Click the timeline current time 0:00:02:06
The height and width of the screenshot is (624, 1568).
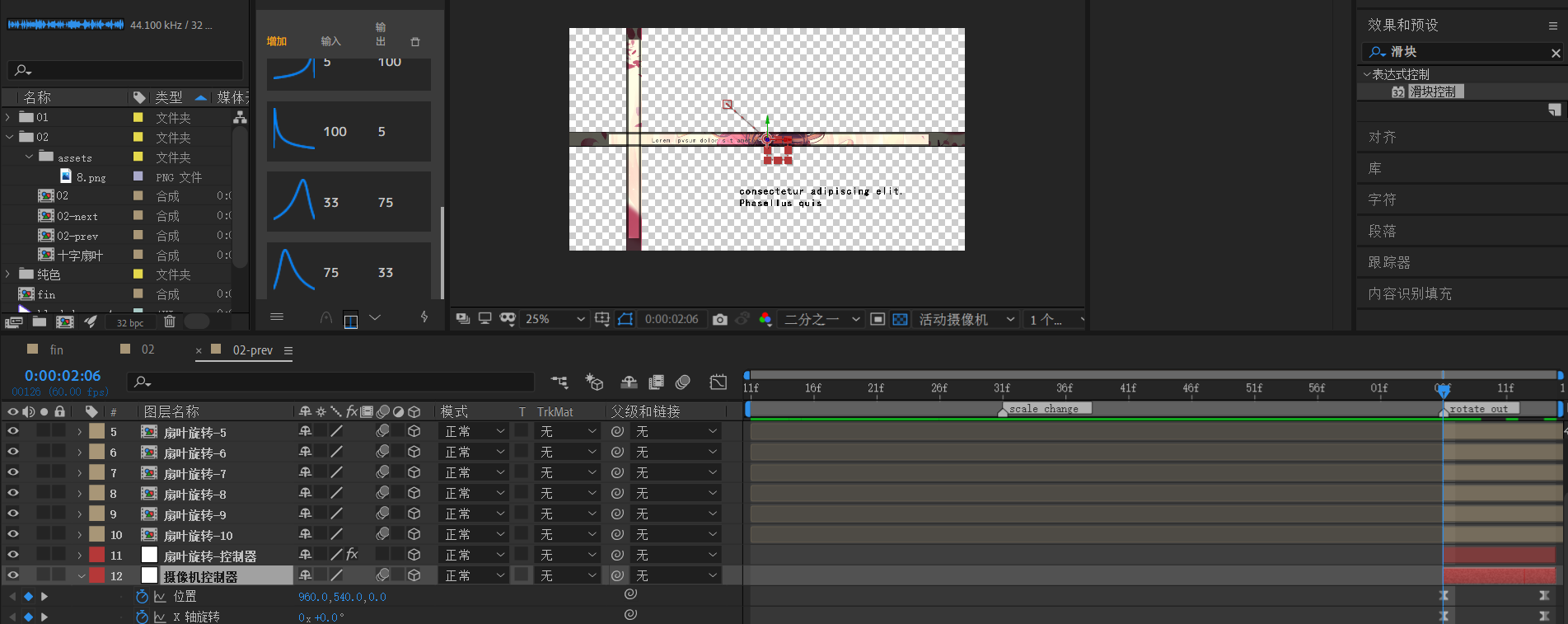coord(63,376)
